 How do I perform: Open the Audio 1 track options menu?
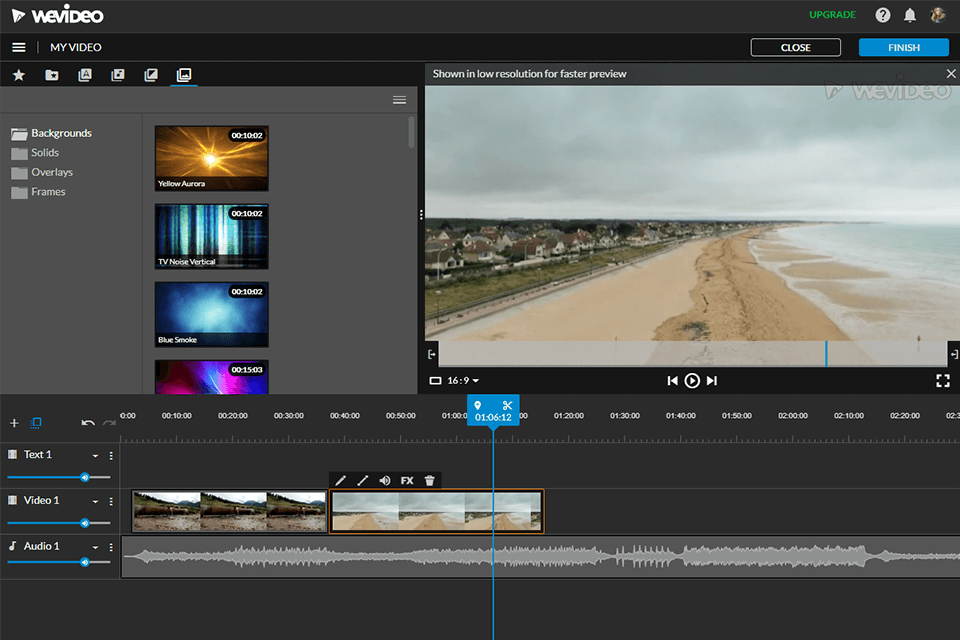(x=111, y=547)
